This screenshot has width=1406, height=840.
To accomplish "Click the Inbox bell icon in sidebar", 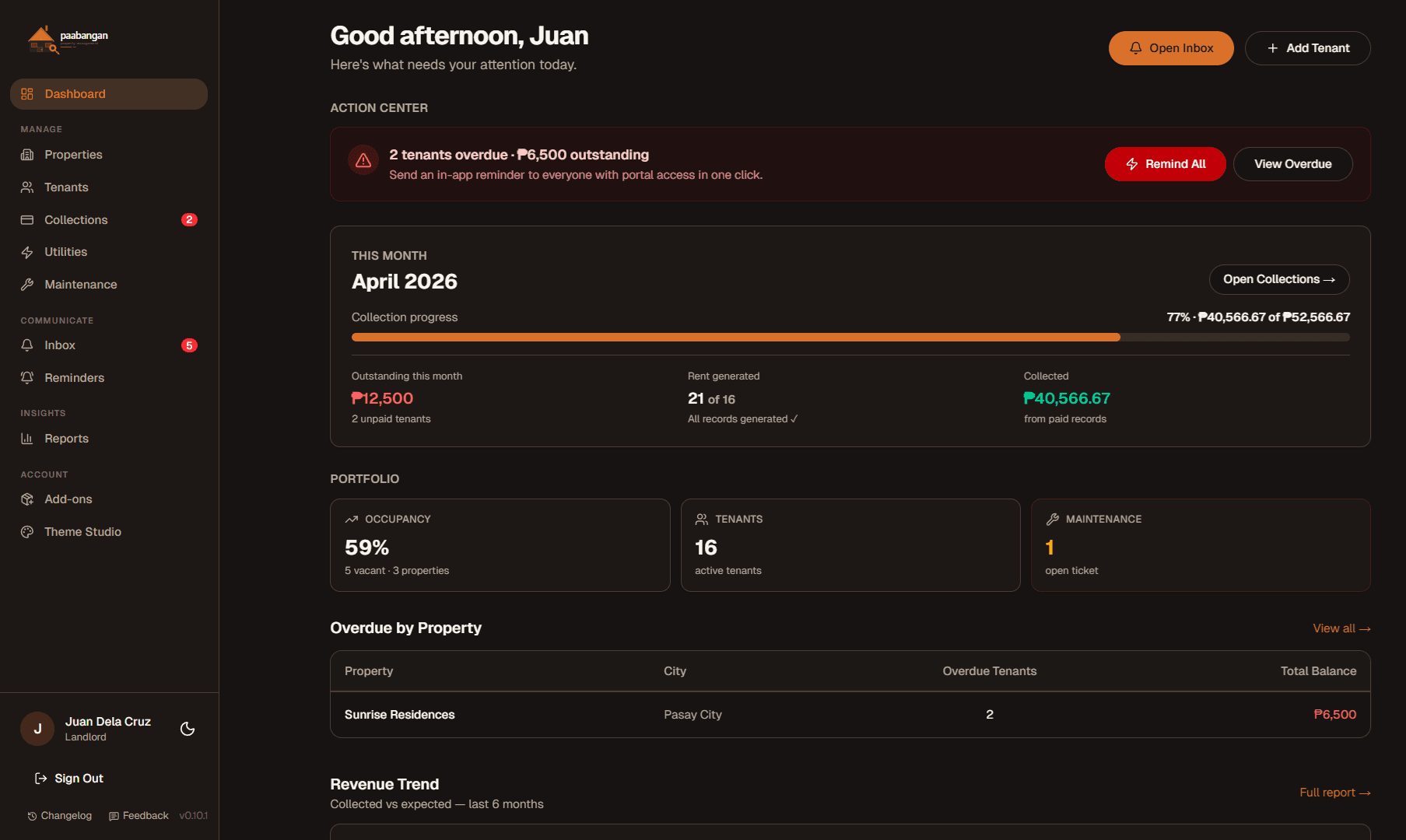I will point(27,345).
